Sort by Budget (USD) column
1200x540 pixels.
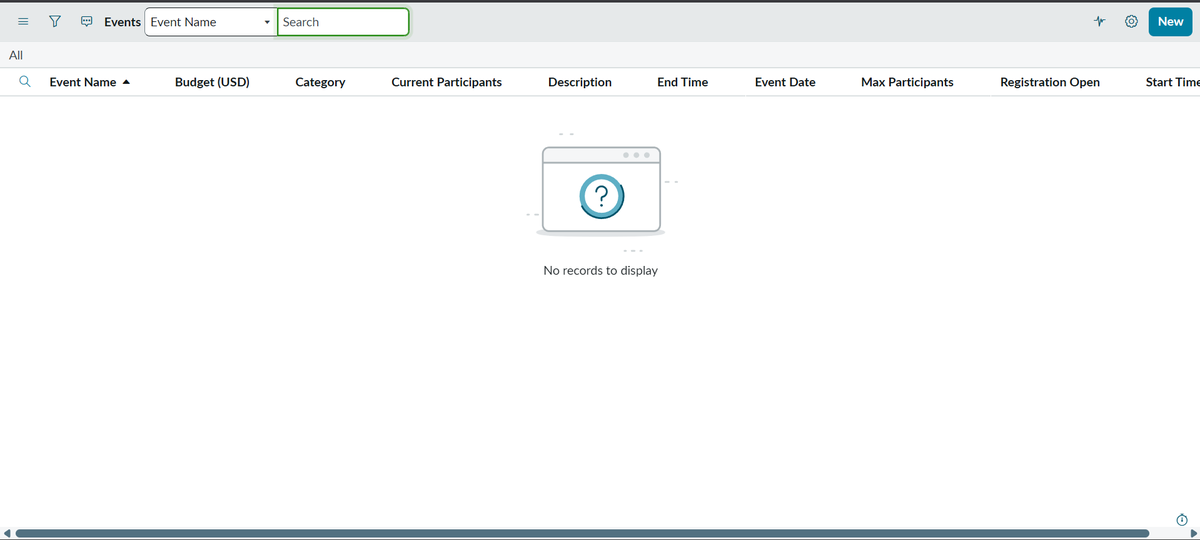pyautogui.click(x=212, y=82)
